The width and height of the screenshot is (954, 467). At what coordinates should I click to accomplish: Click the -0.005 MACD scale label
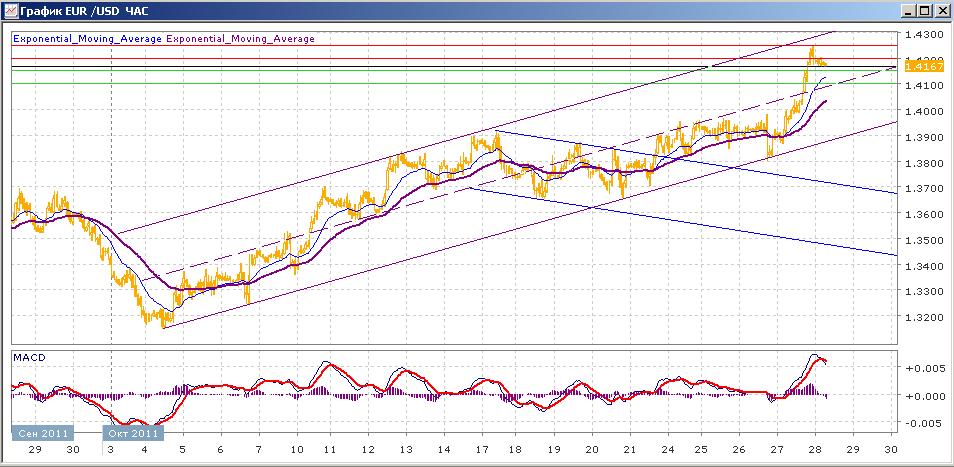(x=924, y=423)
